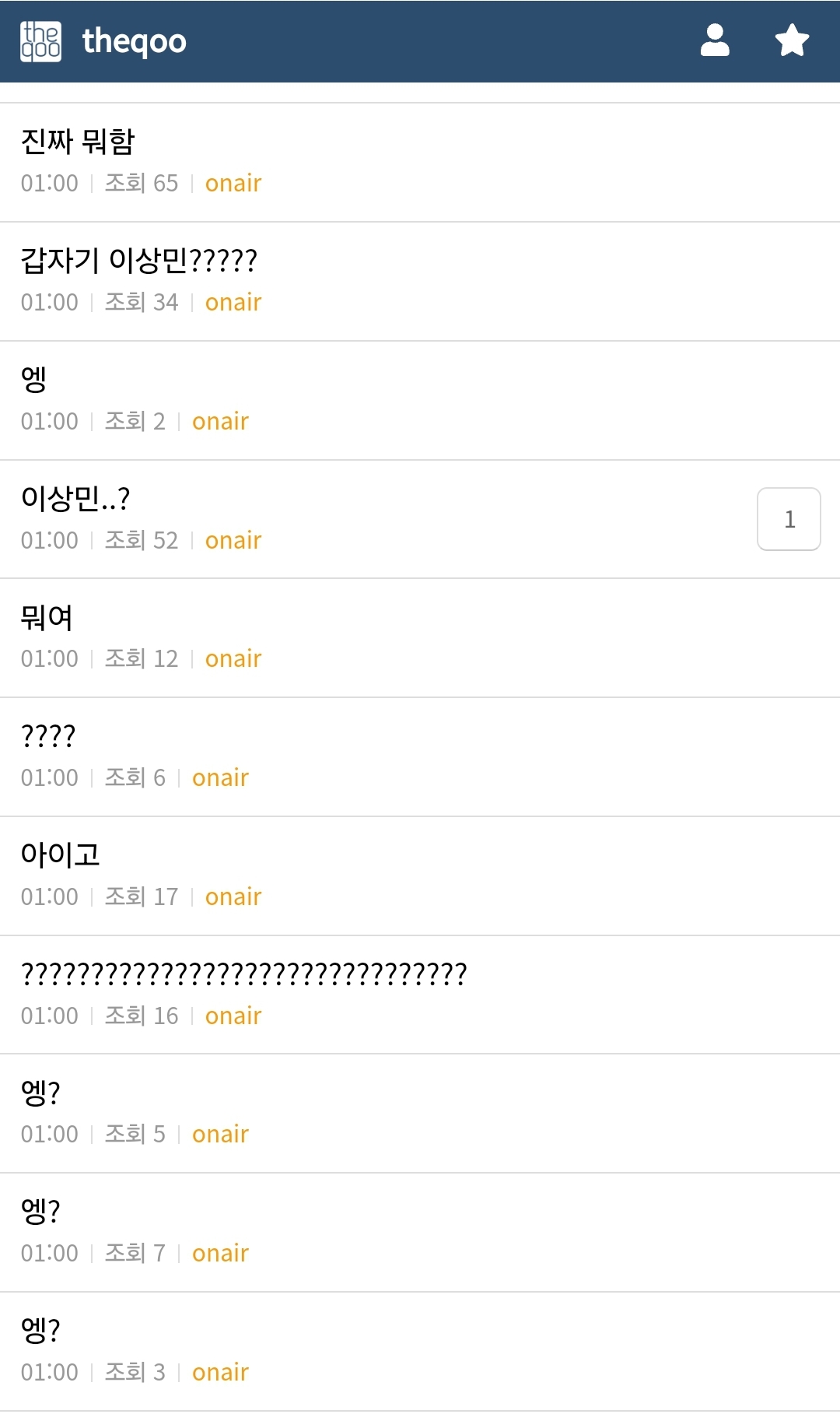
Task: Open the post with the long question-mark title
Action: pos(243,974)
